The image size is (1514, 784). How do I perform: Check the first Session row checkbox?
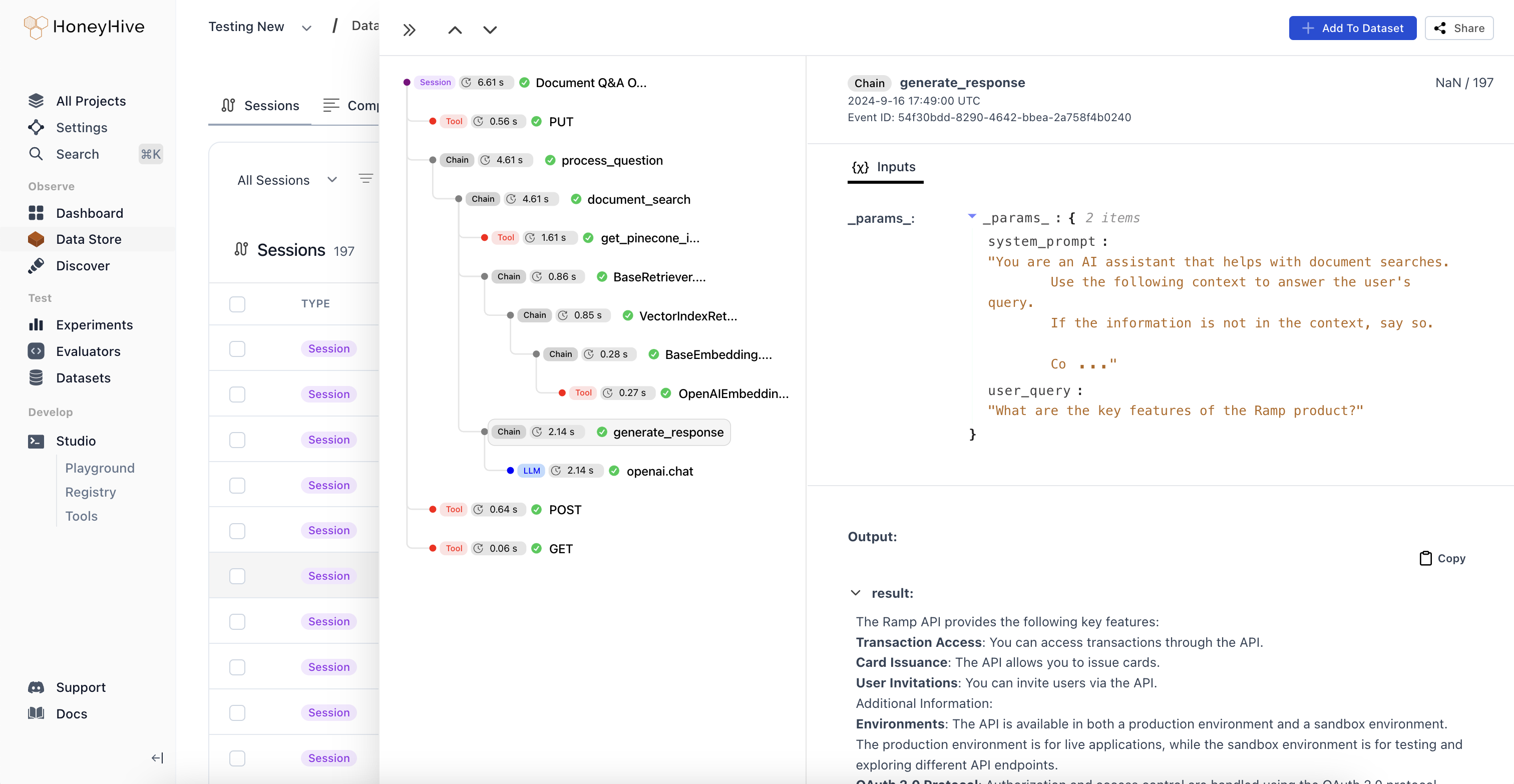coord(237,348)
